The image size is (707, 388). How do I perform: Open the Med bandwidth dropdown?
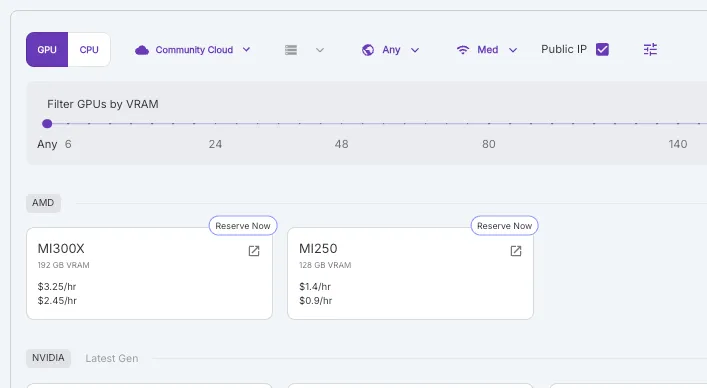(487, 50)
